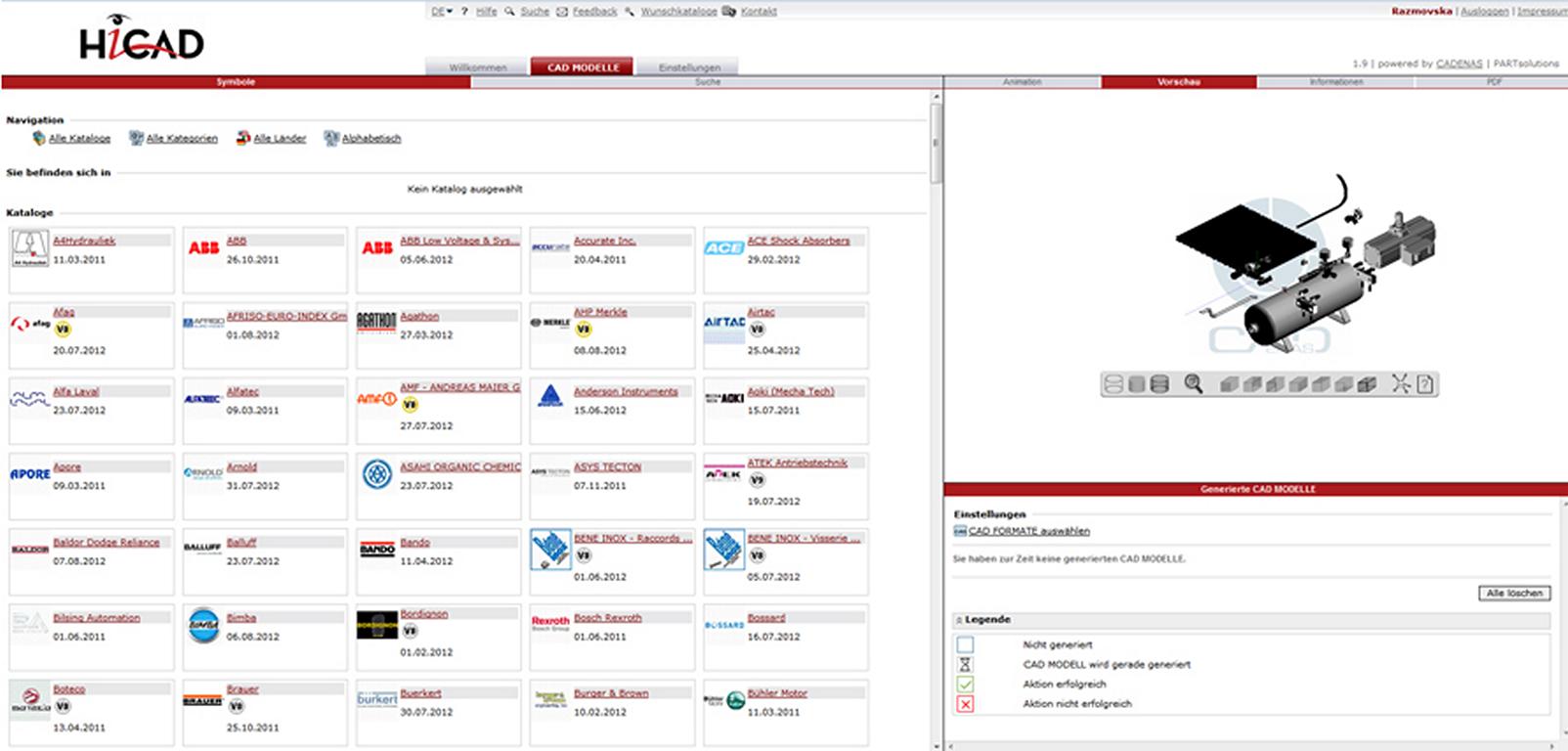Open the Bühler Motor catalog link

pos(777,693)
